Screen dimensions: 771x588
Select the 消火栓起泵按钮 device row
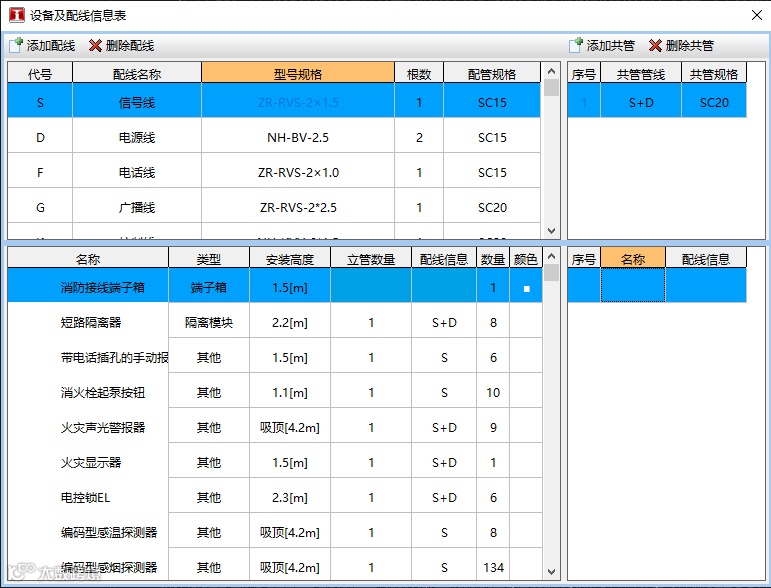click(275, 390)
